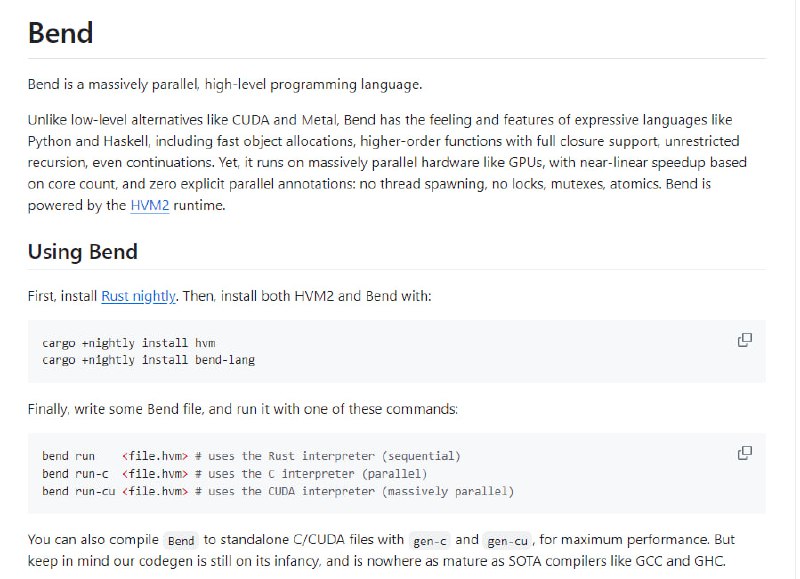Click the inline Bend code snippet
Image resolution: width=800 pixels, height=579 pixels.
pyautogui.click(x=182, y=539)
